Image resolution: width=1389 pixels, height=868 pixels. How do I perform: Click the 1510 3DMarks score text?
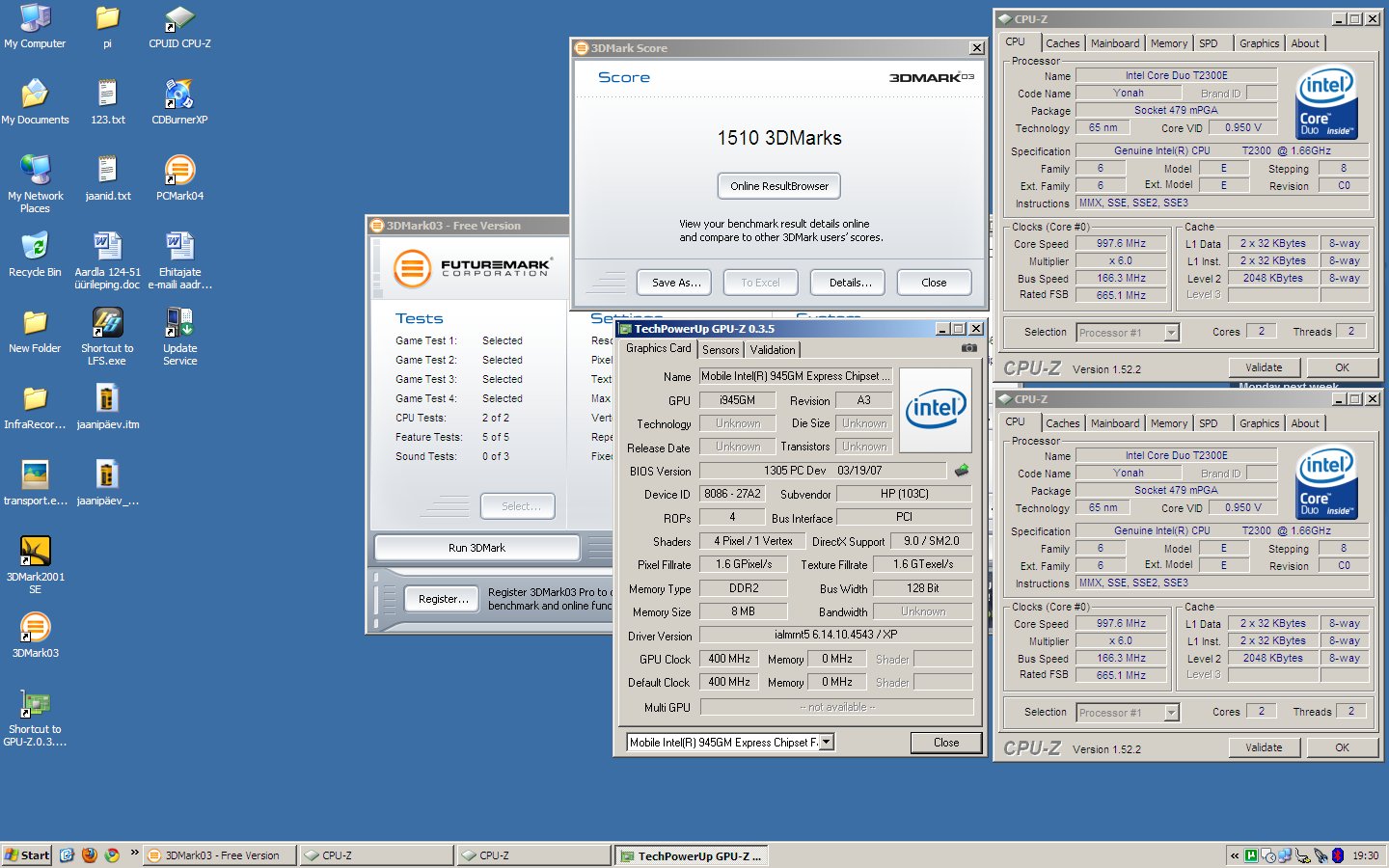pyautogui.click(x=779, y=138)
